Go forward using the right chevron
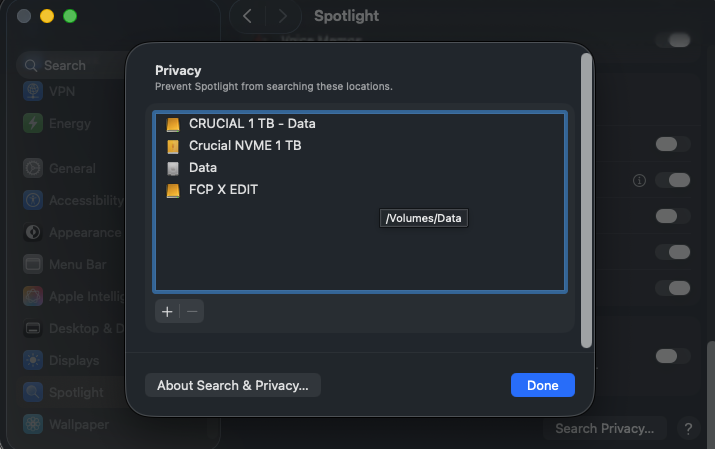Image resolution: width=715 pixels, height=449 pixels. pyautogui.click(x=283, y=16)
